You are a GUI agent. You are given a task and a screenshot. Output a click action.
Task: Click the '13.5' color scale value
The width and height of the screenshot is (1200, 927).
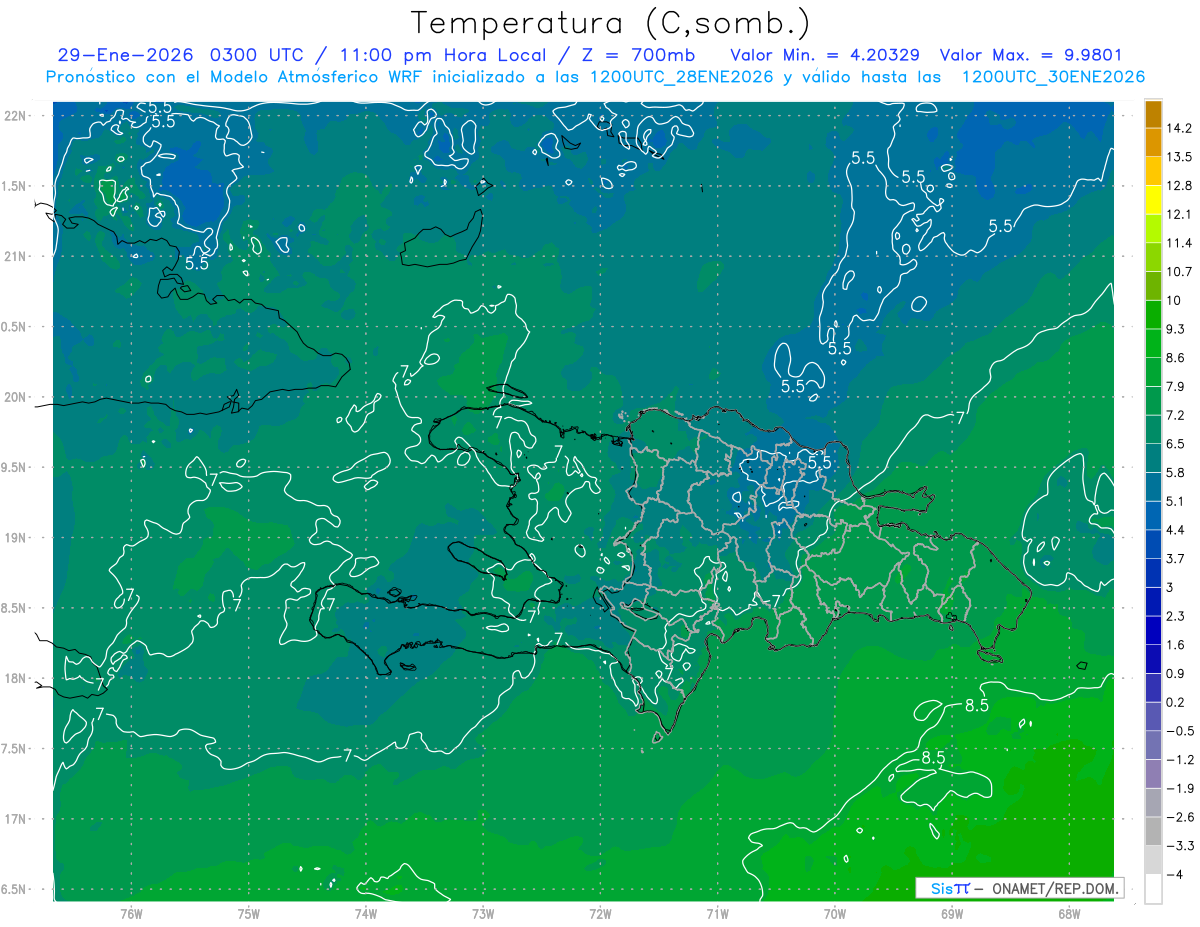[x=1179, y=157]
